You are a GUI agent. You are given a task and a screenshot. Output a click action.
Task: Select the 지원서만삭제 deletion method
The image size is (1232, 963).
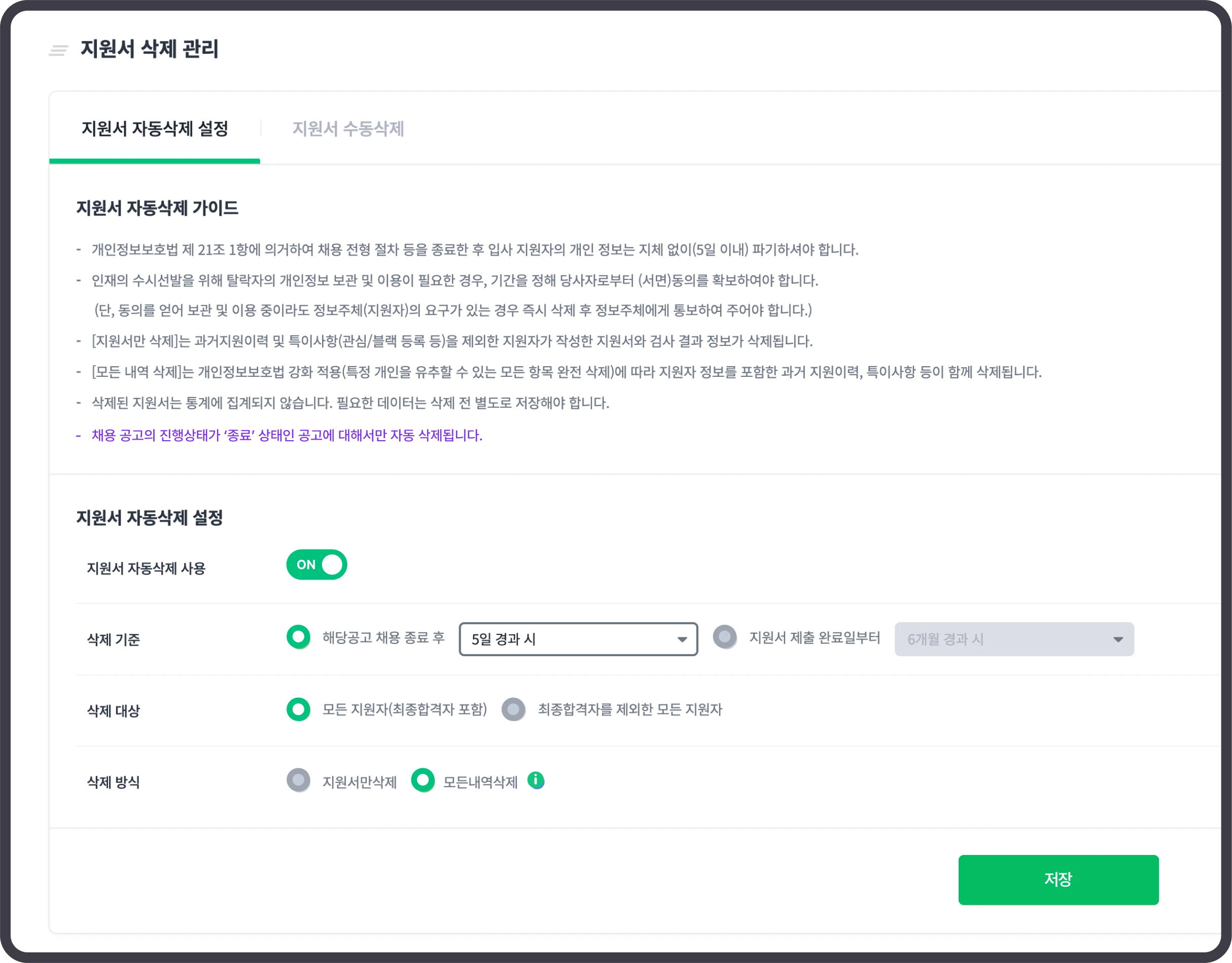tap(298, 781)
